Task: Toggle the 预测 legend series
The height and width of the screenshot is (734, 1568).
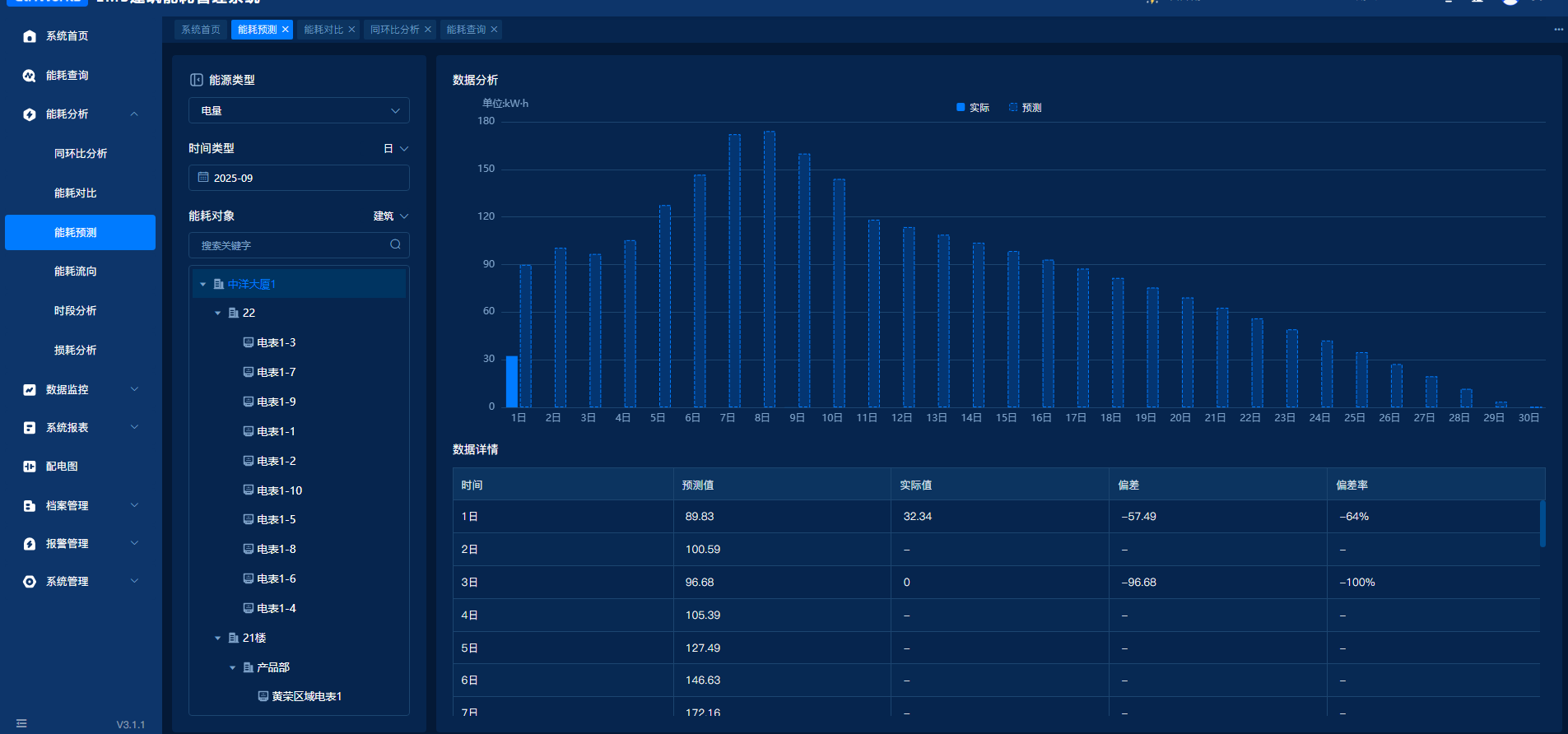Action: click(1025, 108)
